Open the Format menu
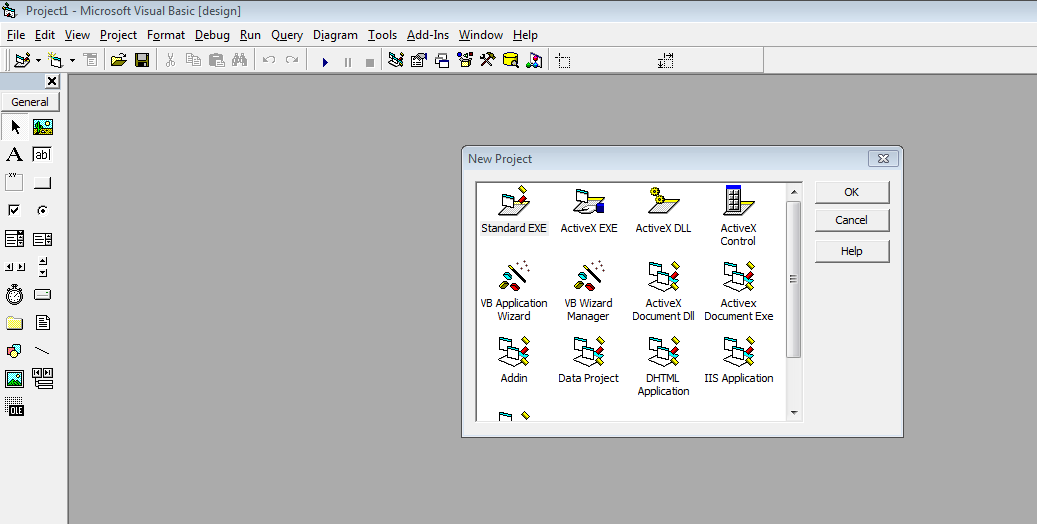This screenshot has width=1037, height=524. click(x=166, y=35)
